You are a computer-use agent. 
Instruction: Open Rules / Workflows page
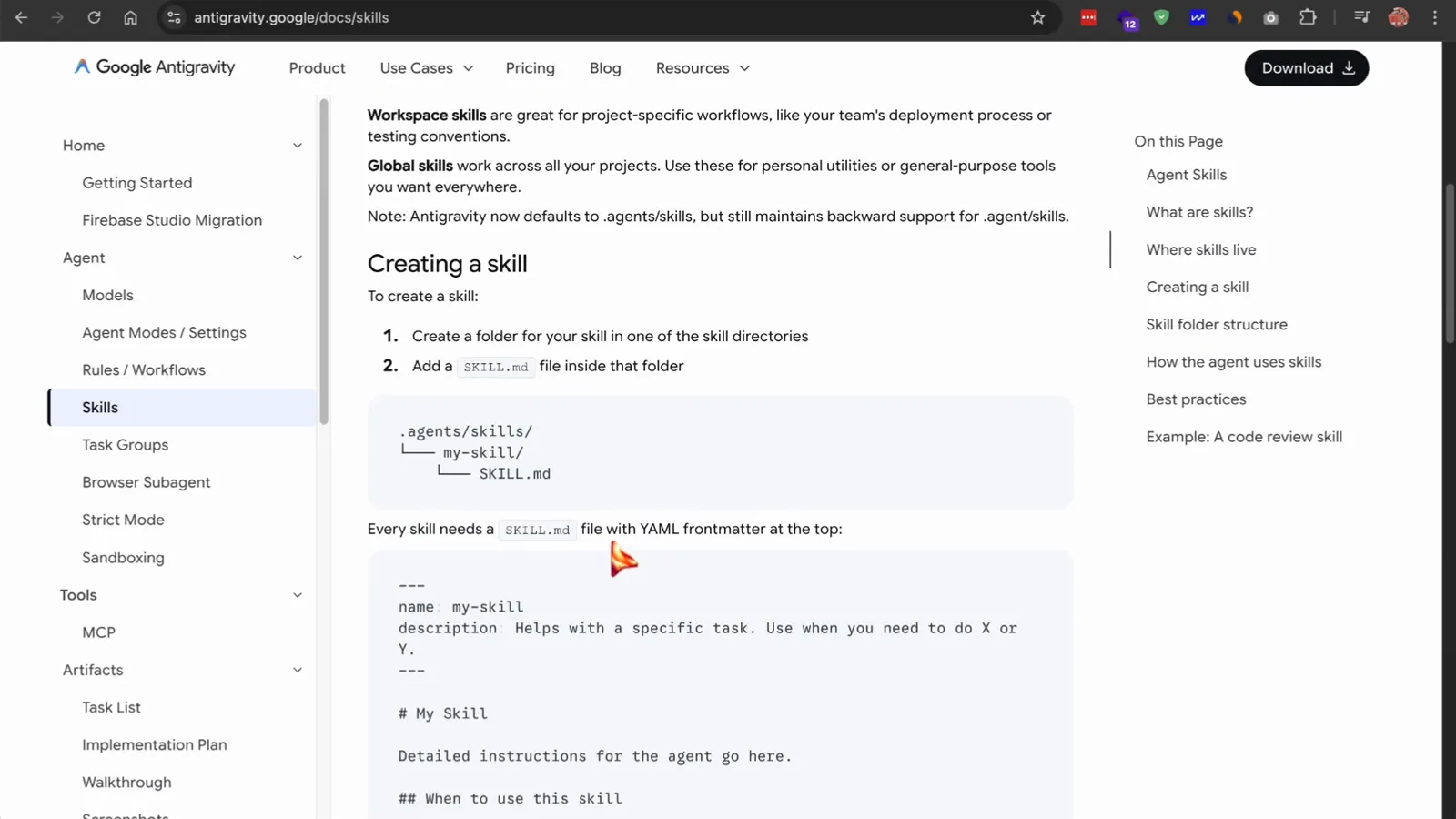(x=144, y=369)
